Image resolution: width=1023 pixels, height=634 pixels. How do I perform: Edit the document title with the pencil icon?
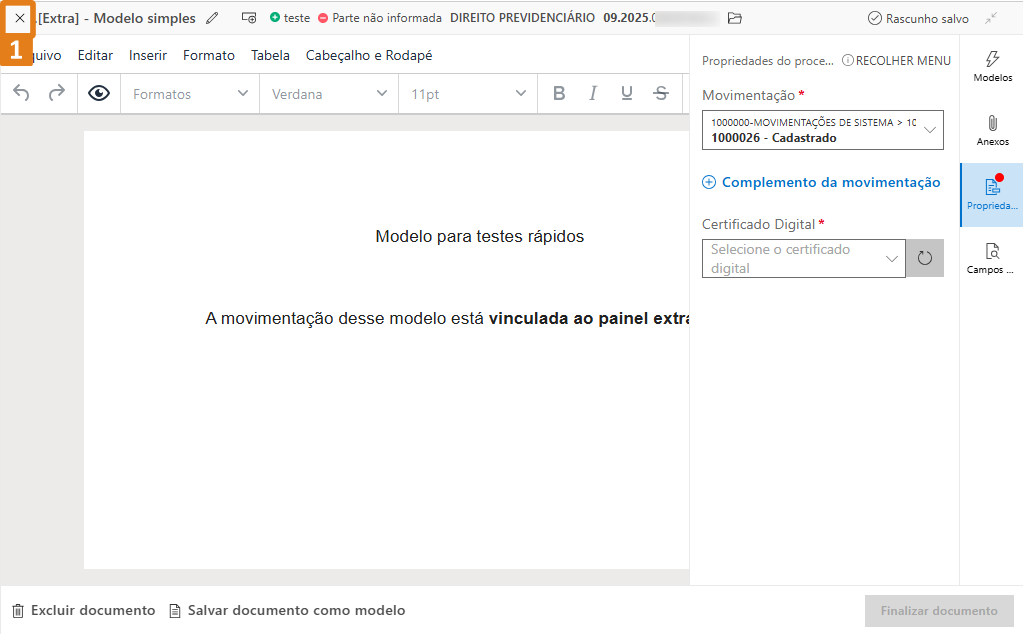click(x=211, y=17)
